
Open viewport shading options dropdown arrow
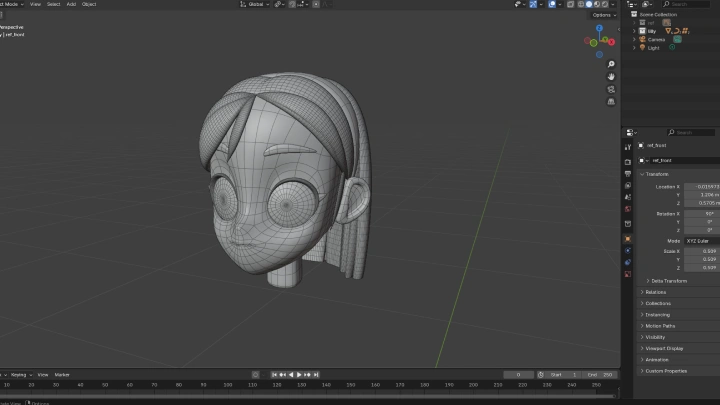(x=613, y=4)
